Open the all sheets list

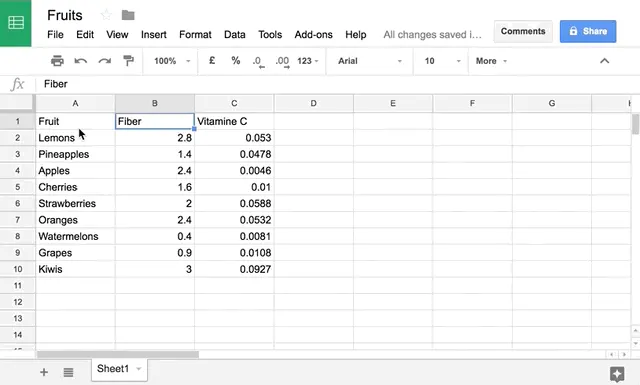pos(68,372)
